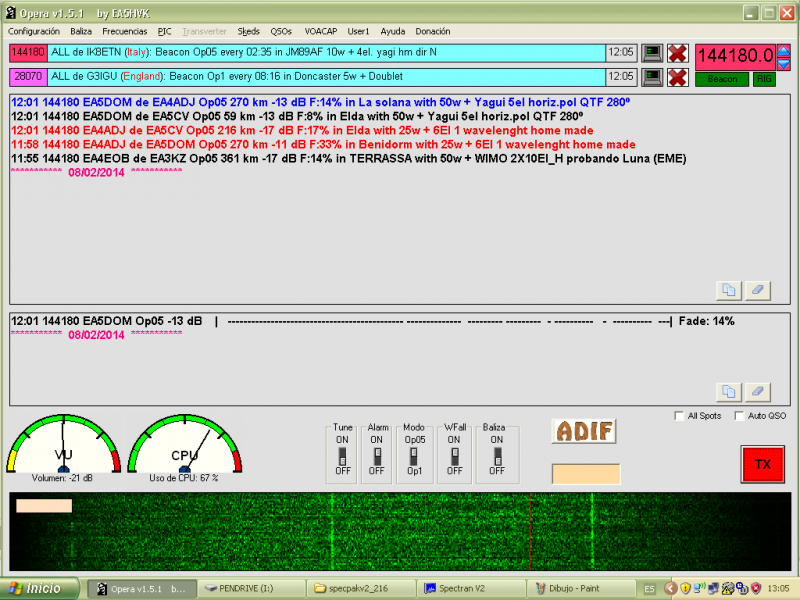This screenshot has width=800, height=600.
Task: Switch to PENDRIVE (I:) taskbar window
Action: pos(250,589)
